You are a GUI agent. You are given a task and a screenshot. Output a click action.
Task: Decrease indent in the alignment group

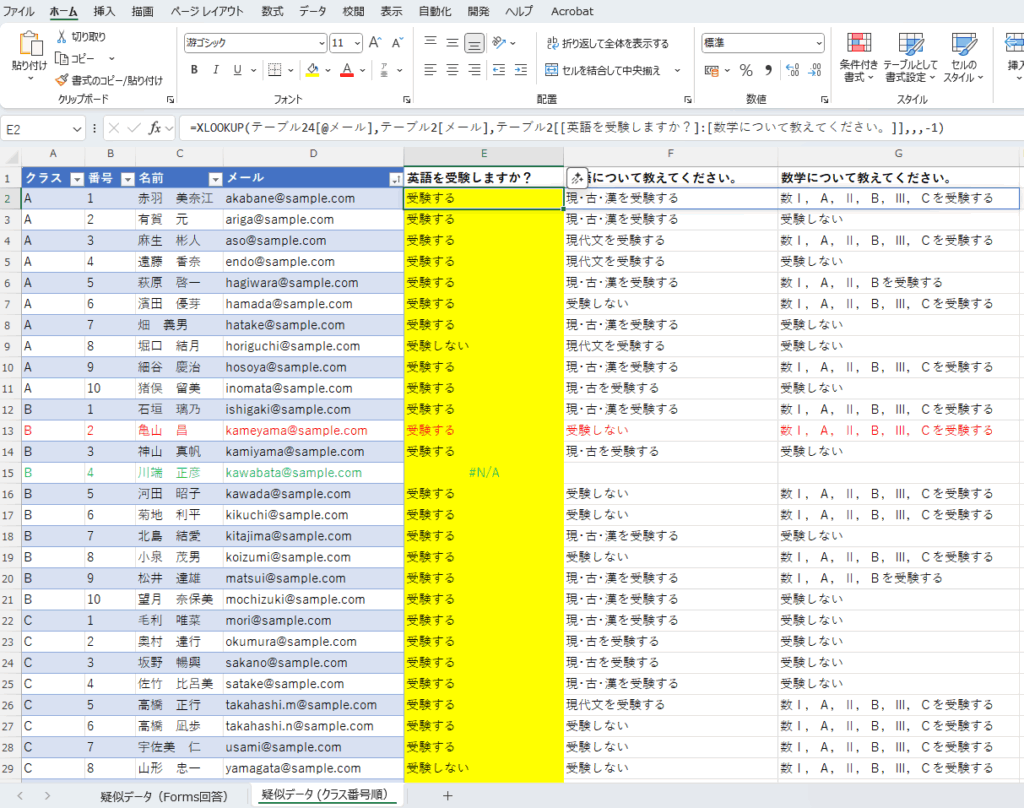[x=499, y=70]
